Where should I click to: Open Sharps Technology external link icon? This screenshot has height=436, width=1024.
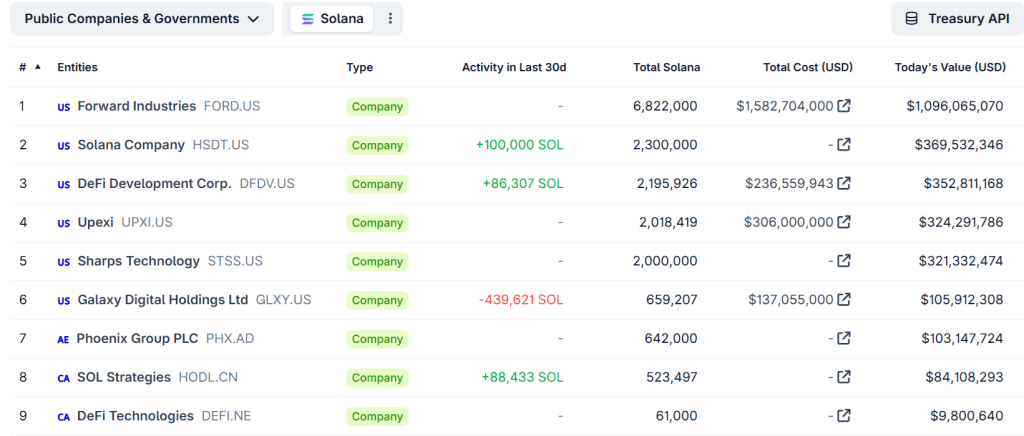[844, 261]
